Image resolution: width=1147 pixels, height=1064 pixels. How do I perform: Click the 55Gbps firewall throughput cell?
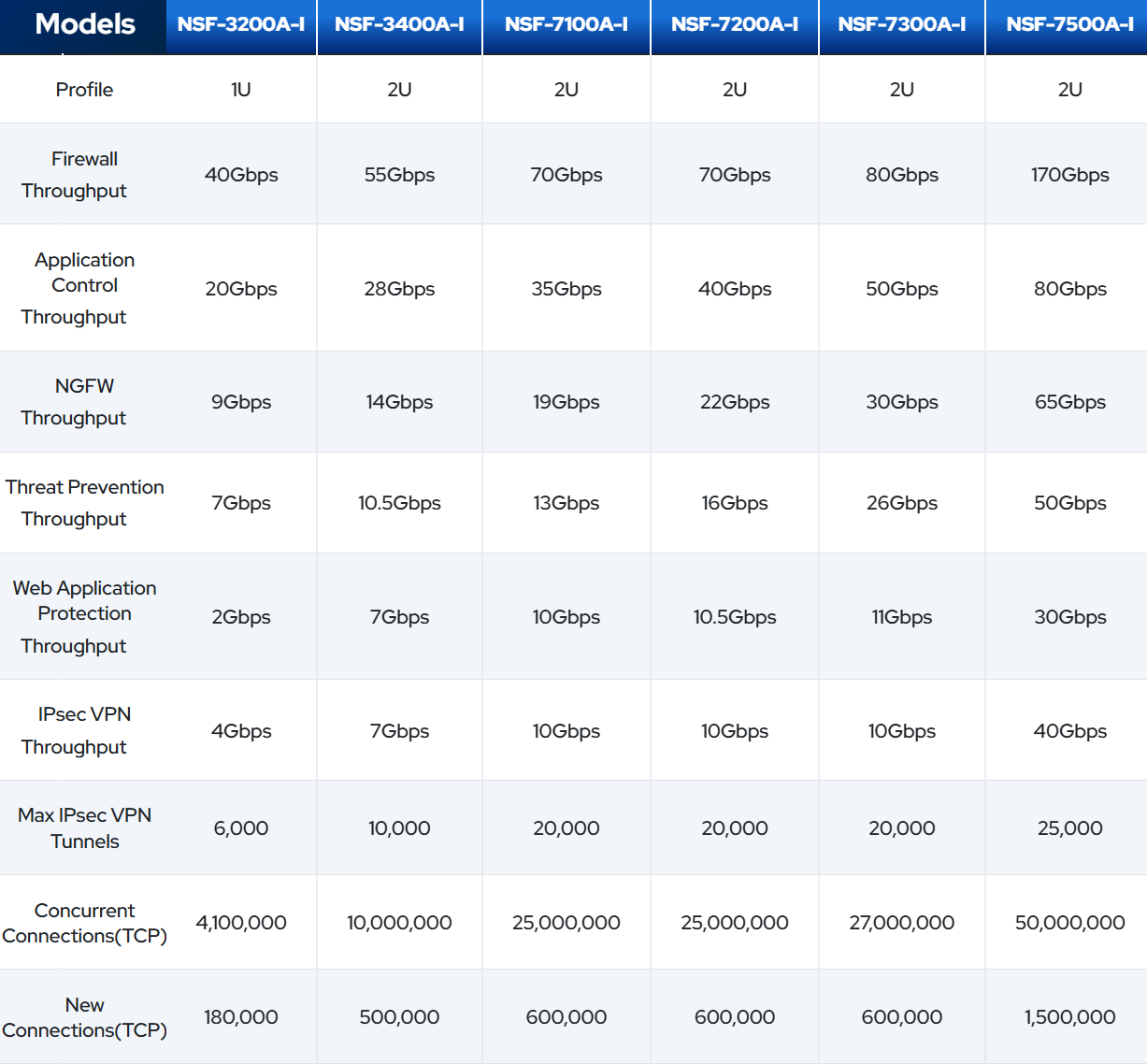tap(399, 175)
